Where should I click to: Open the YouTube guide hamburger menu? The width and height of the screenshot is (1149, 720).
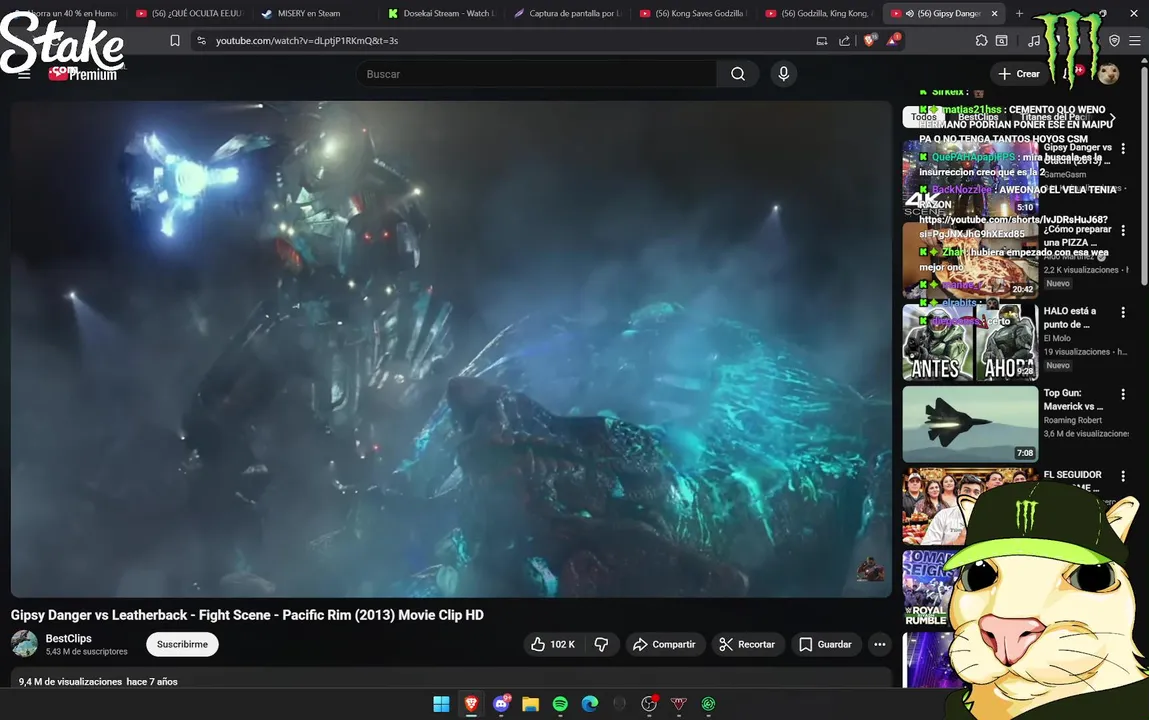(24, 75)
